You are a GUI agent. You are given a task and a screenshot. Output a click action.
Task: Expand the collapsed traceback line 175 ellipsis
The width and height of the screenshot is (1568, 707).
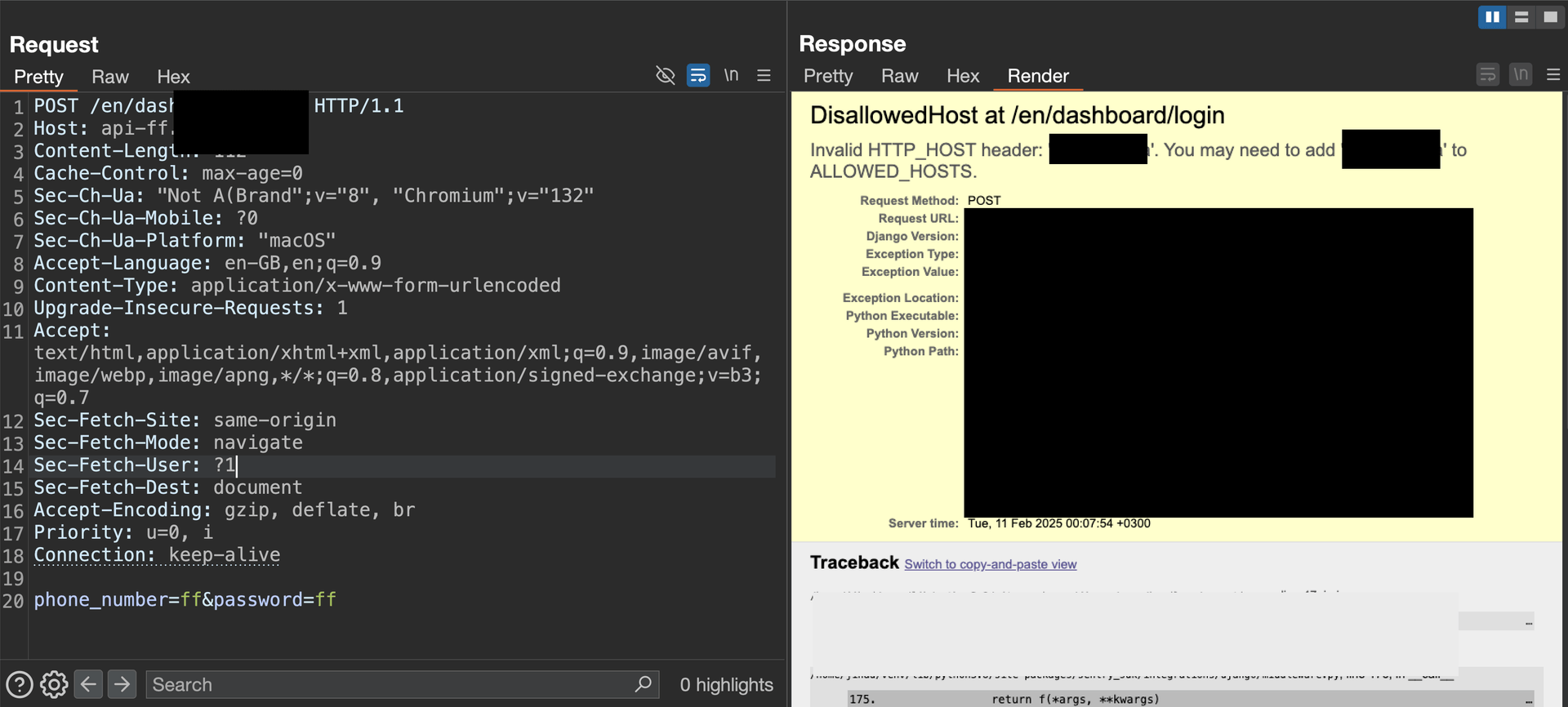click(1528, 700)
